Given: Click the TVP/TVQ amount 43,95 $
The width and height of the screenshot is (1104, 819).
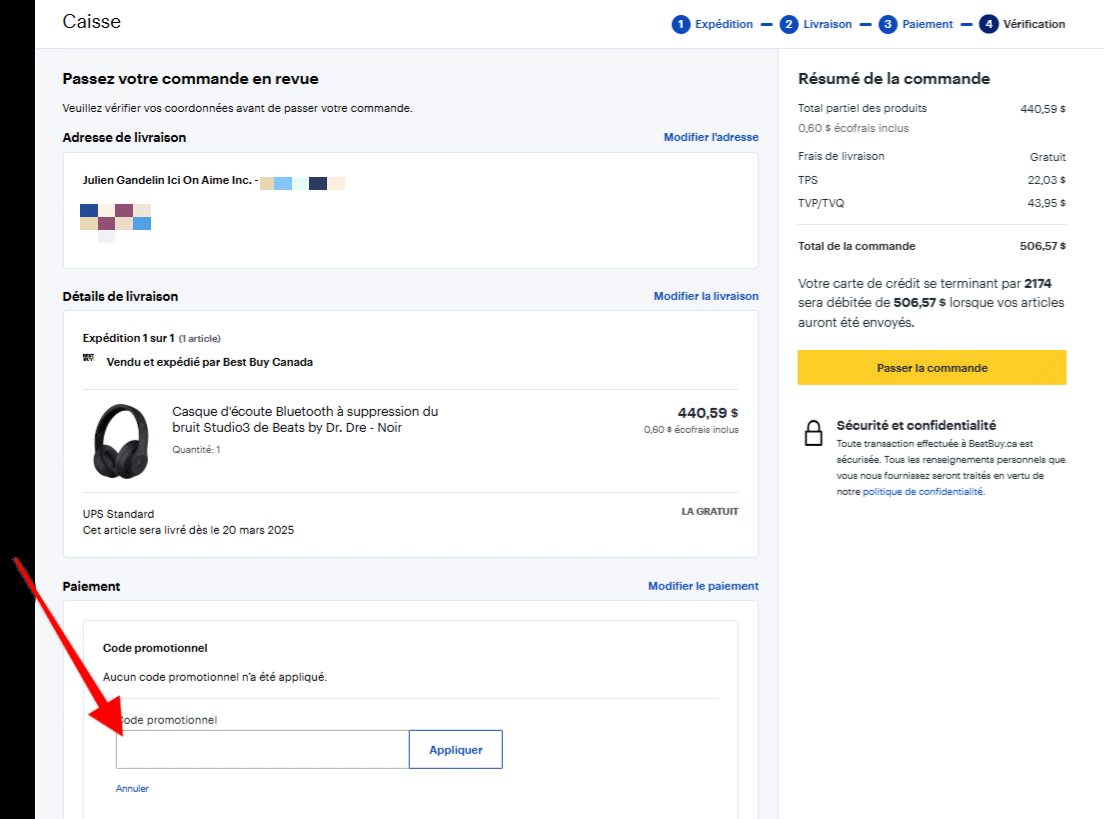Looking at the screenshot, I should click(1046, 203).
